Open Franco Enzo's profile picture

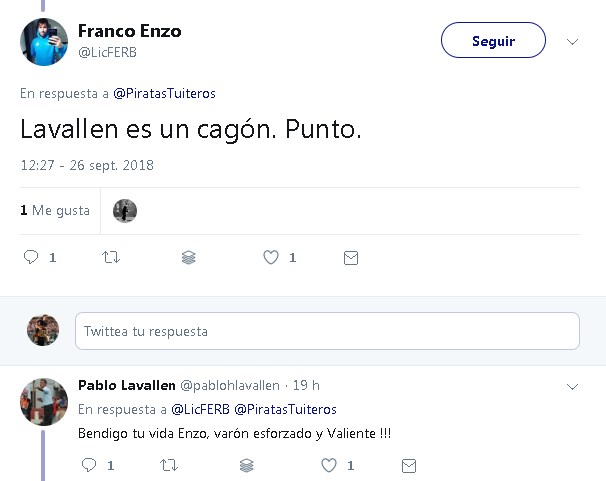(x=44, y=43)
